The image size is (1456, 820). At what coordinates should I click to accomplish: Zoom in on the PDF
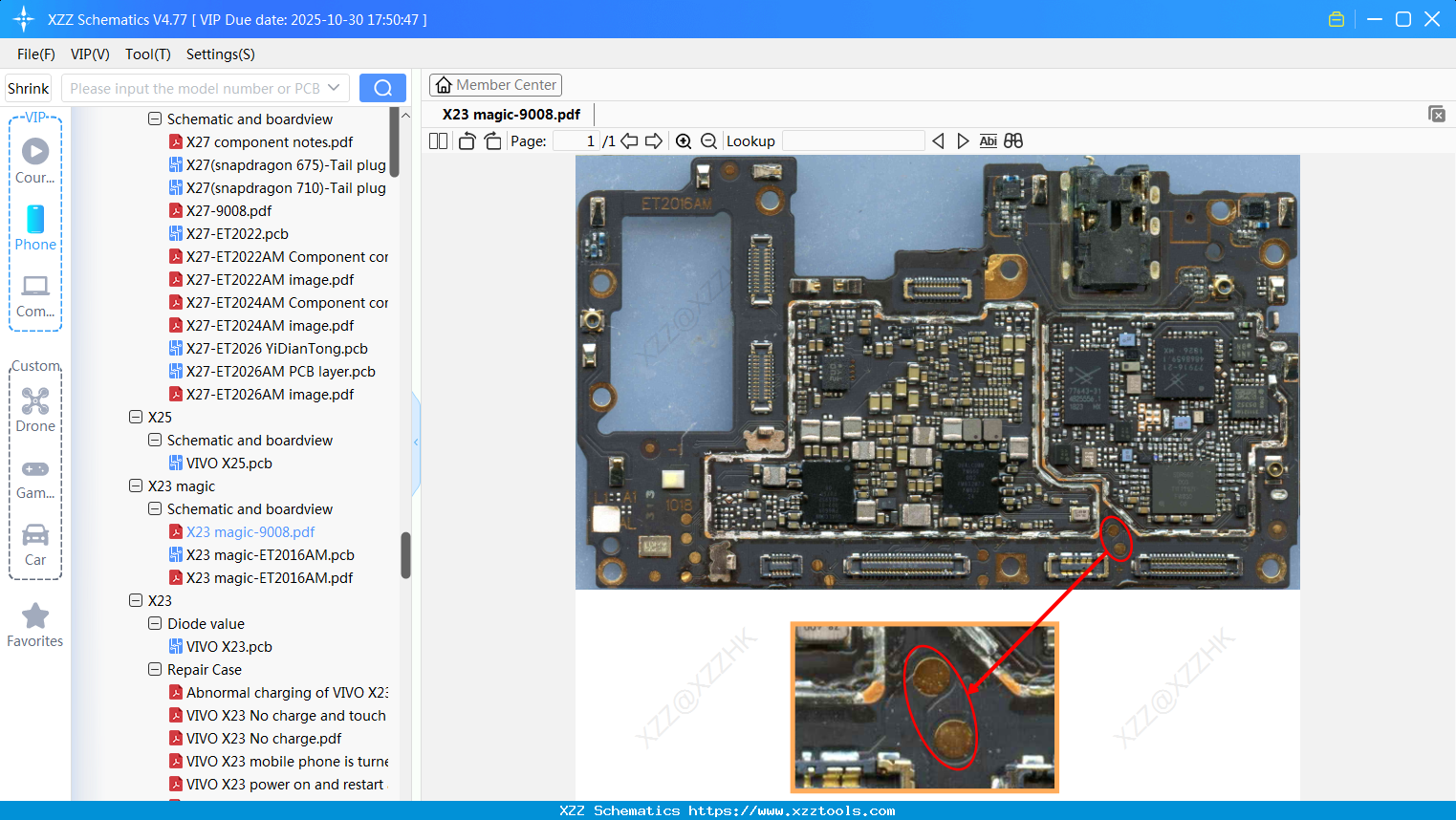pos(684,141)
